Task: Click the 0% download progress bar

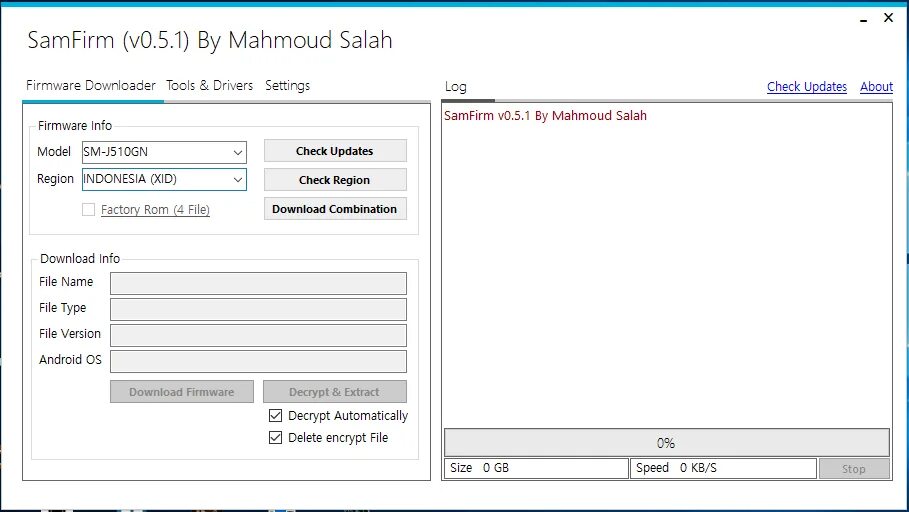Action: pos(667,443)
